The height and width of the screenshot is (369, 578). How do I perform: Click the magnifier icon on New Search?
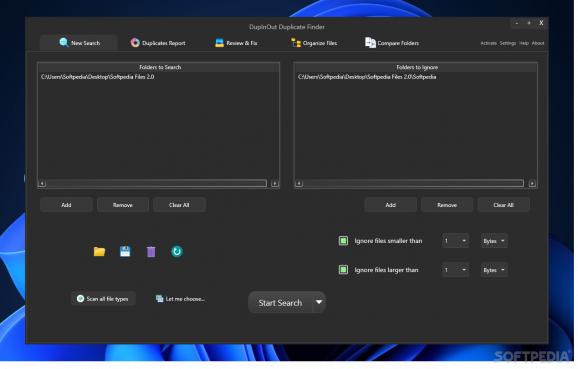[x=64, y=42]
